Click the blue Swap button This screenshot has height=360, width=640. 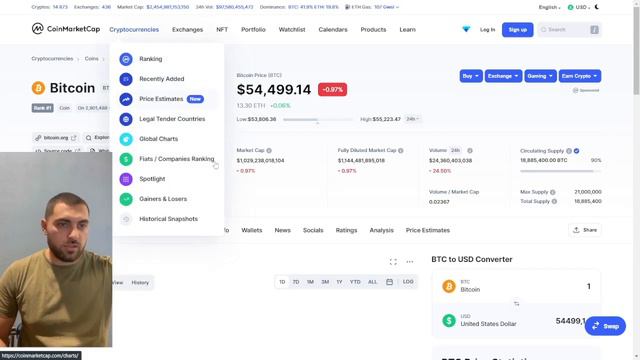[605, 326]
